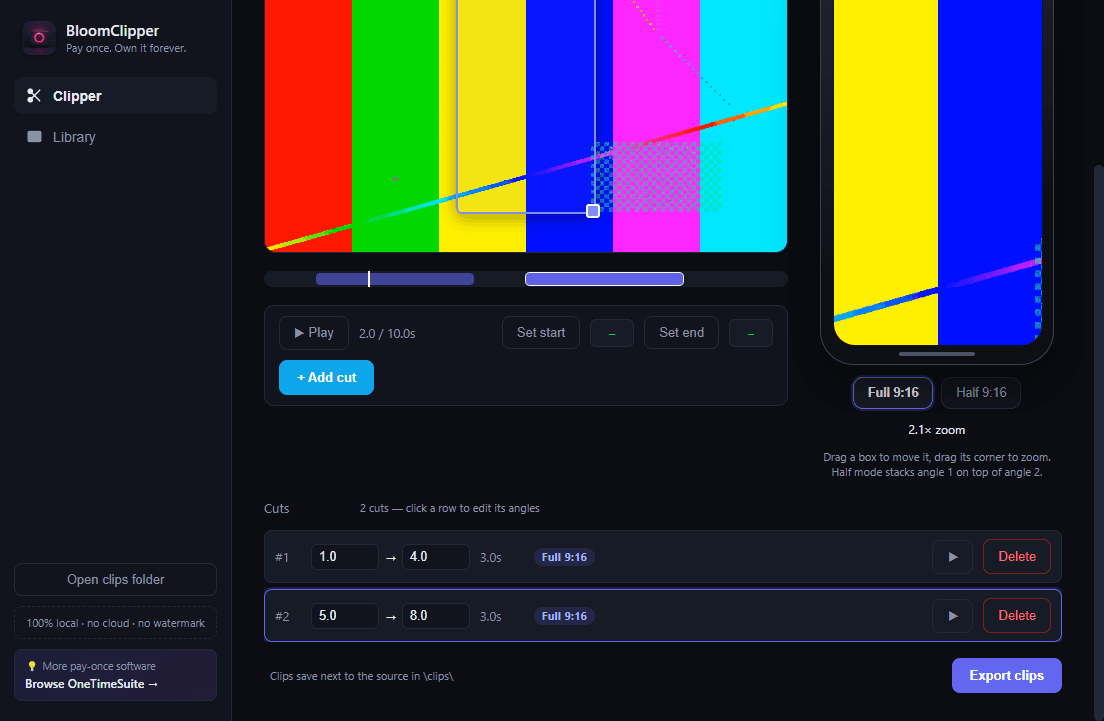
Task: Click Full 9:16 badge on cut #1
Action: [x=564, y=557]
